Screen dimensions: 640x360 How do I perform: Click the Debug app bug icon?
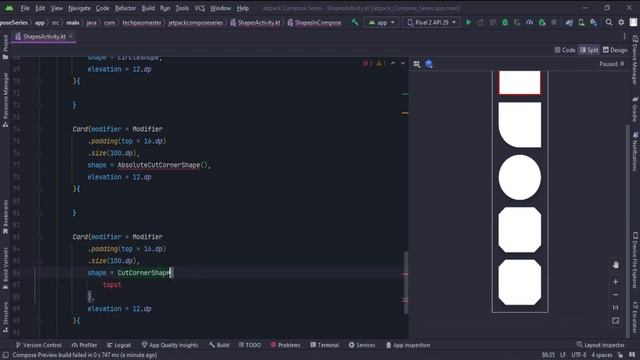pyautogui.click(x=505, y=22)
